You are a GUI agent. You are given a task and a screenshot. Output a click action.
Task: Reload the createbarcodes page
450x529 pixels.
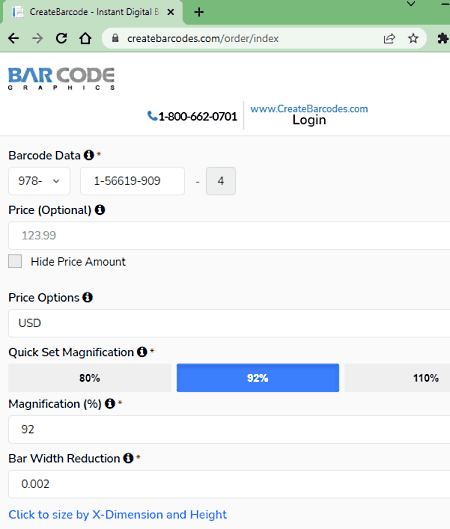(61, 38)
